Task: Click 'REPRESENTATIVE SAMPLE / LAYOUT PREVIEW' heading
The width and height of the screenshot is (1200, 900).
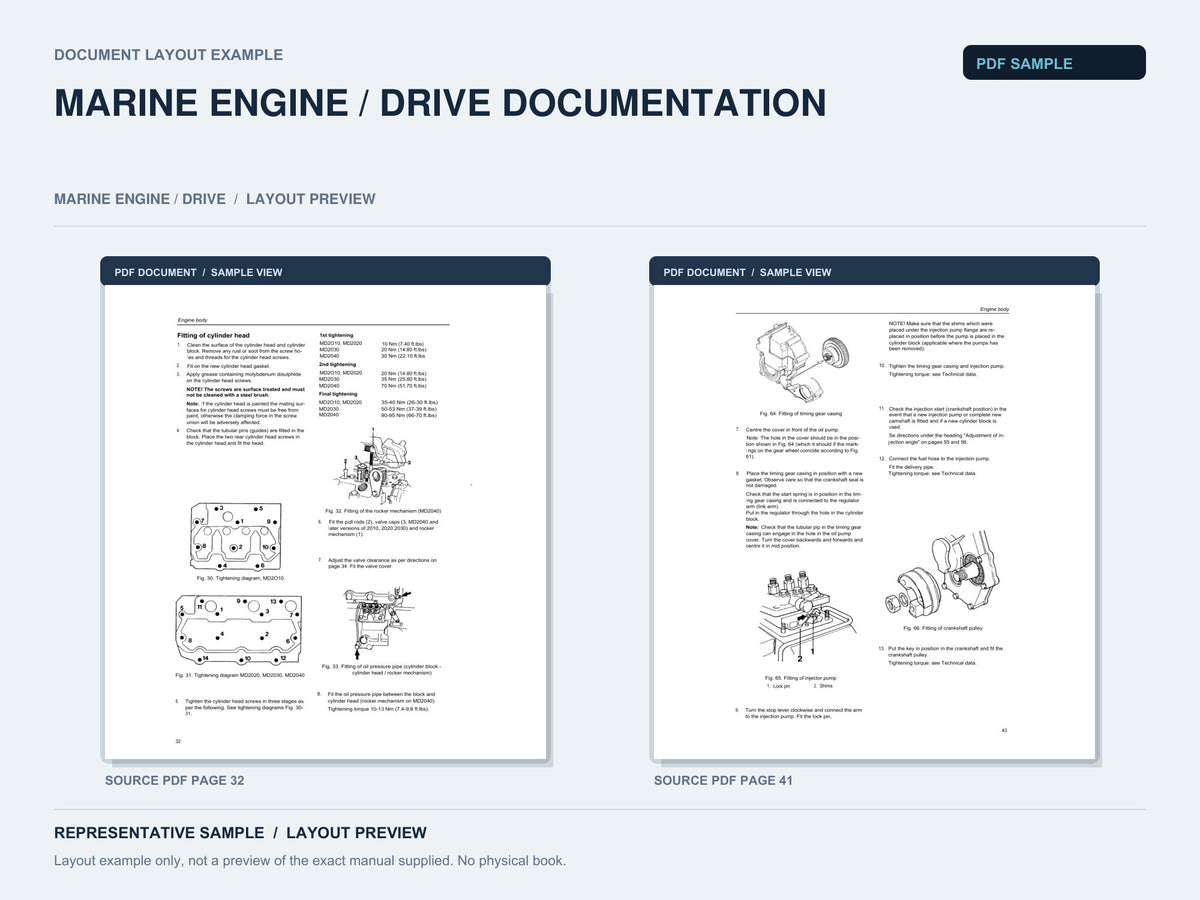Action: 240,833
